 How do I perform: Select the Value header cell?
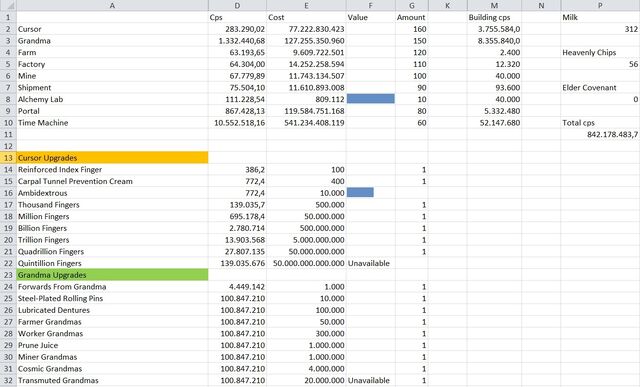point(371,17)
